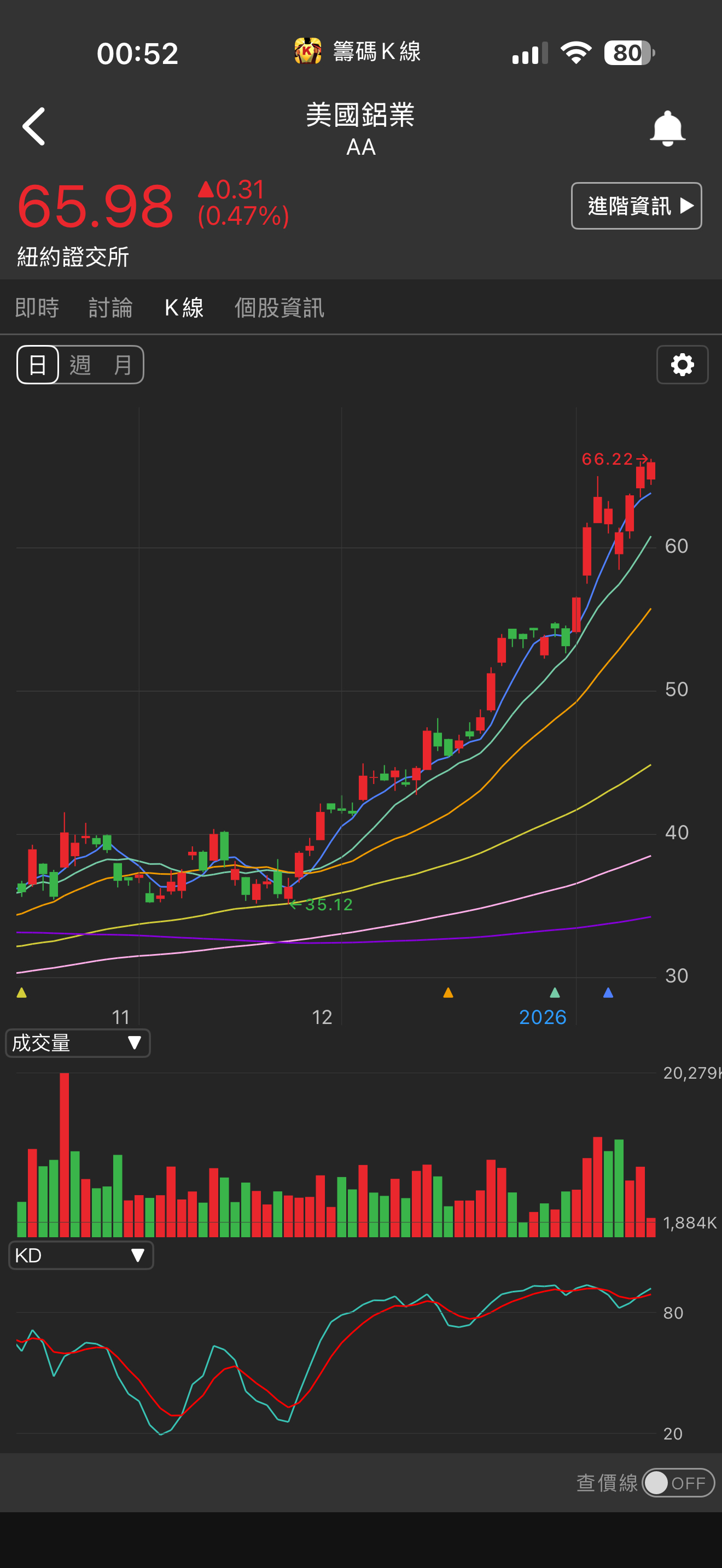
Task: Tap the battery 80 indicator
Action: (630, 53)
